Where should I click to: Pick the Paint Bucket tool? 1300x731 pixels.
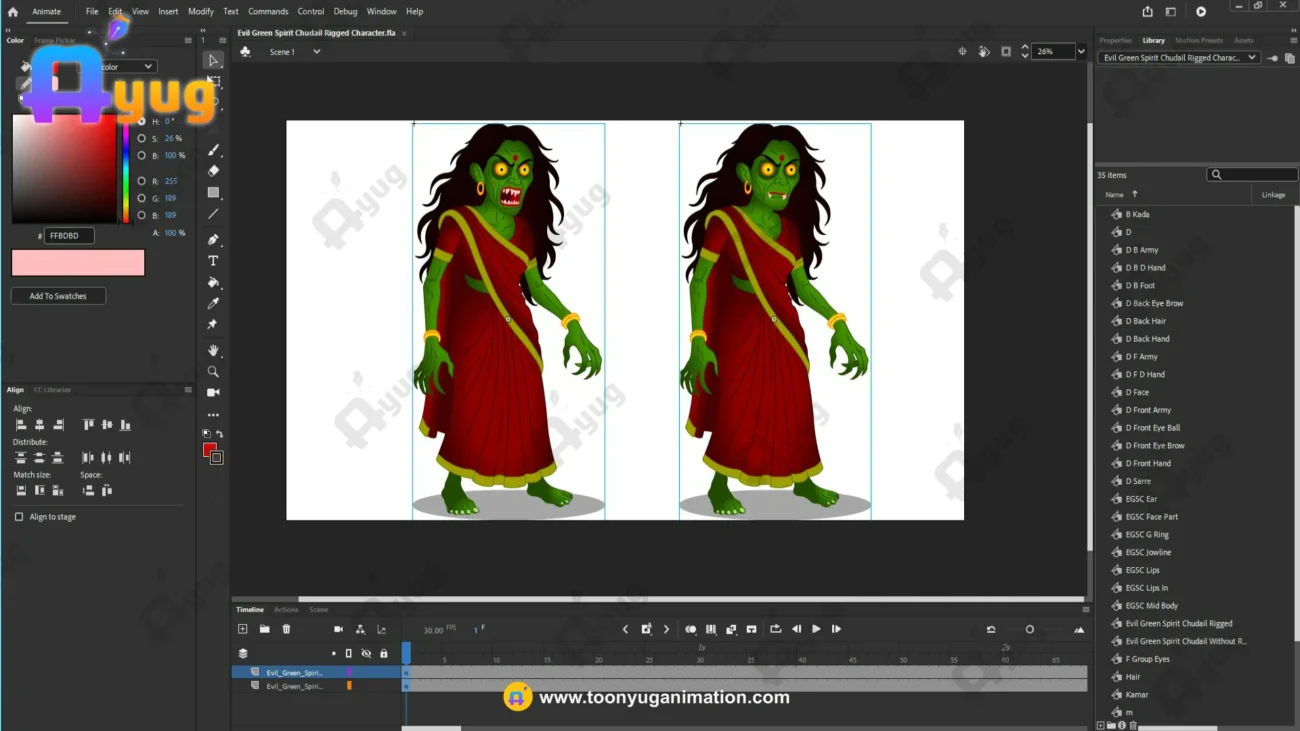pyautogui.click(x=213, y=283)
